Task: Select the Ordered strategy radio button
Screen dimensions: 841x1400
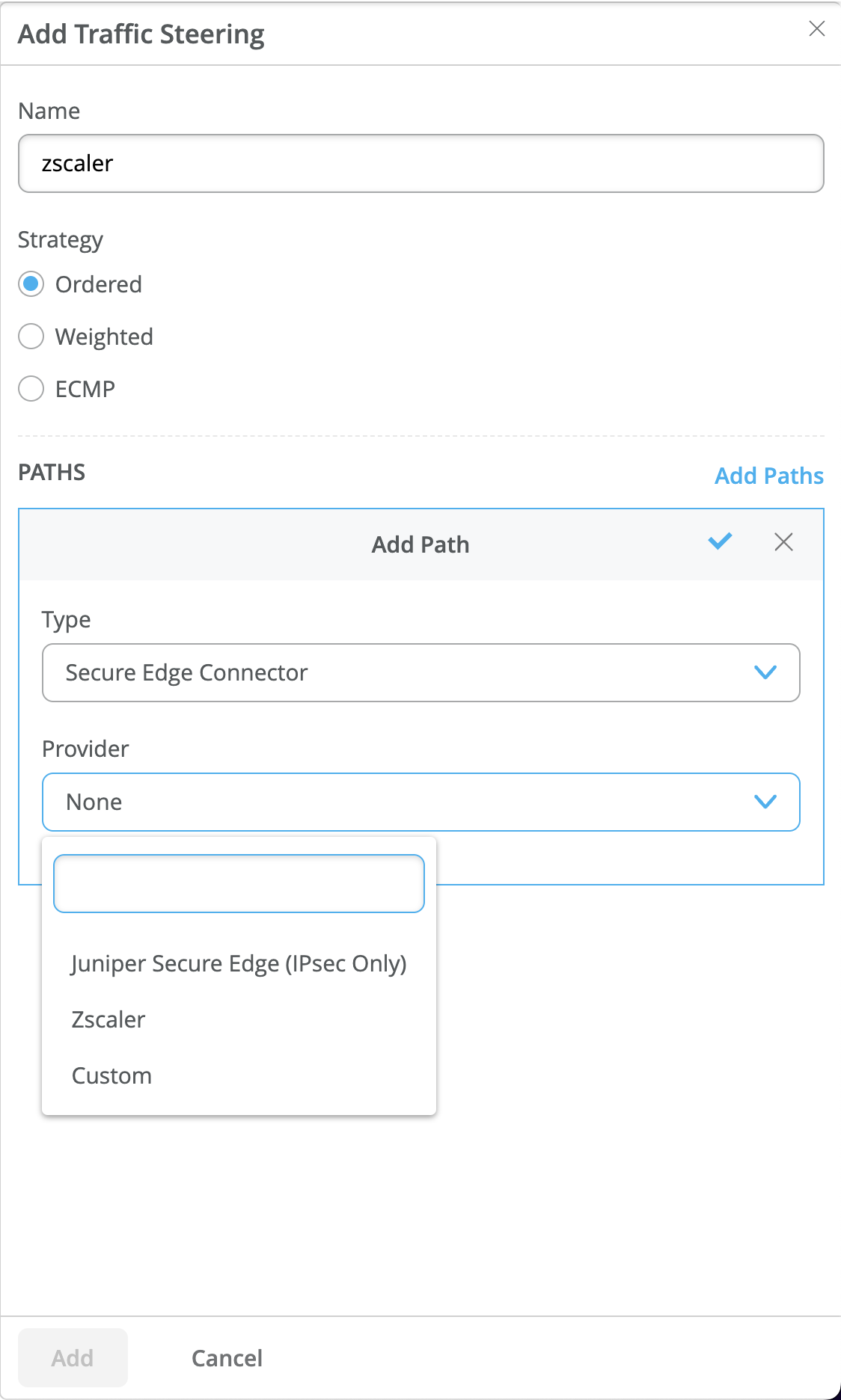Action: [x=31, y=284]
